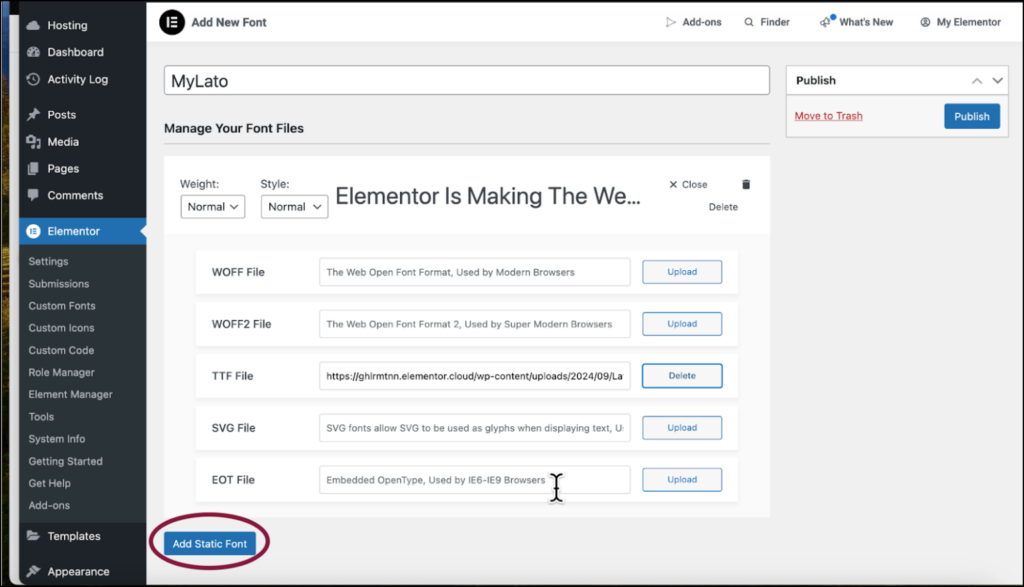
Task: Upload an SVG File
Action: [682, 428]
